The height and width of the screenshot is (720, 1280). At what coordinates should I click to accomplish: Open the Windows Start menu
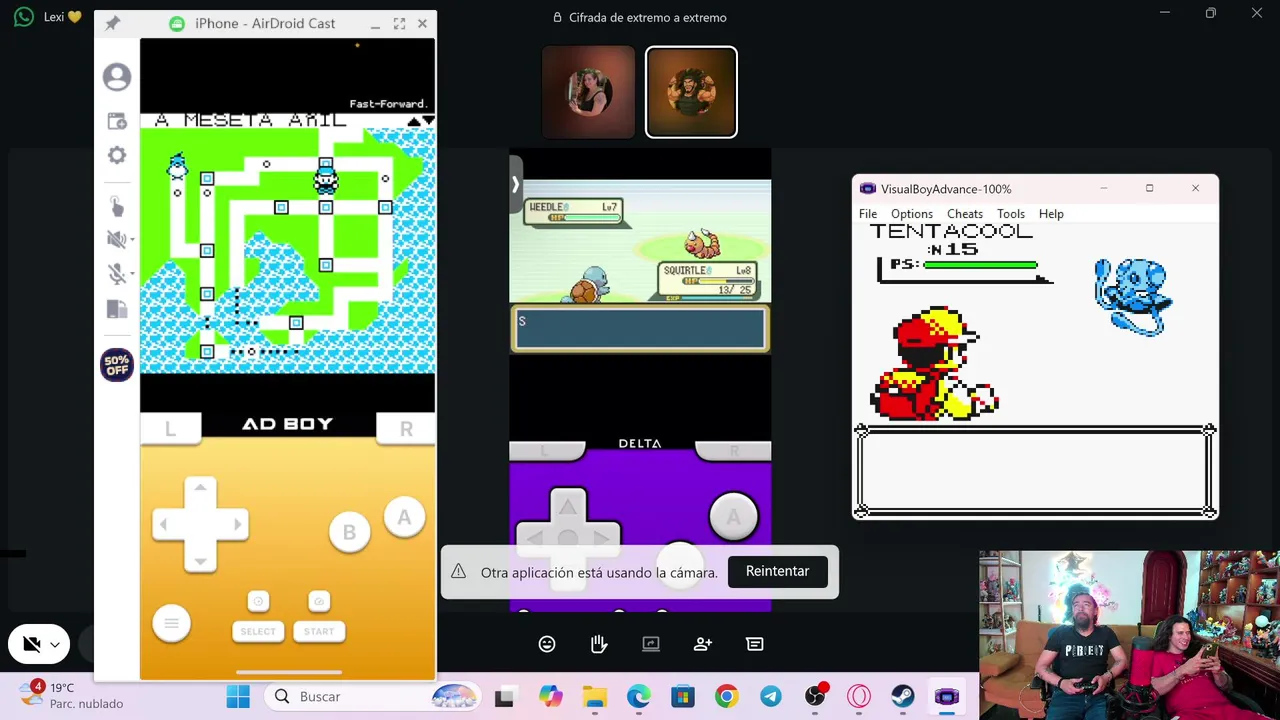tap(238, 697)
